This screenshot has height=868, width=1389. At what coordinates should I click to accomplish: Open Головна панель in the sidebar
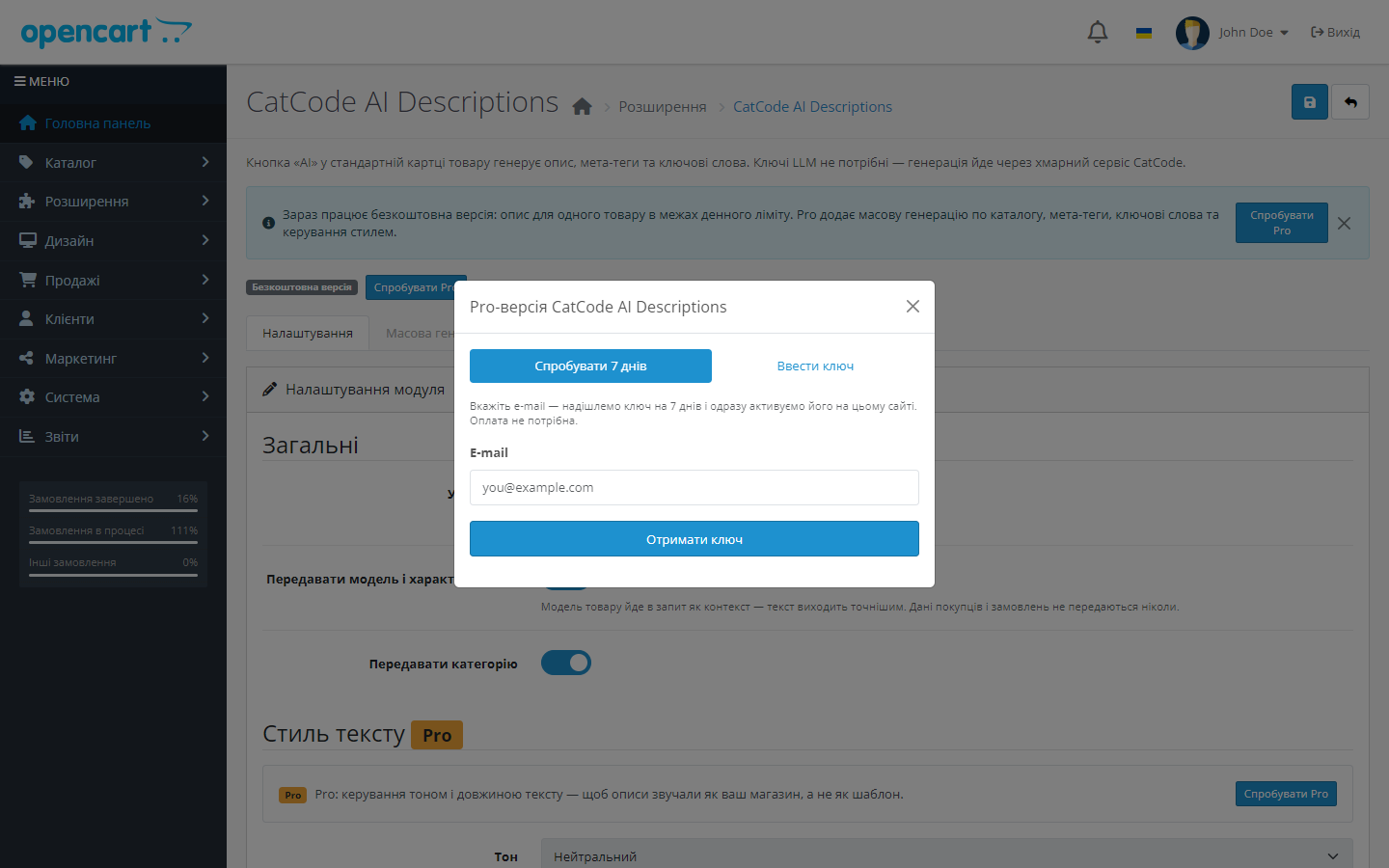113,123
